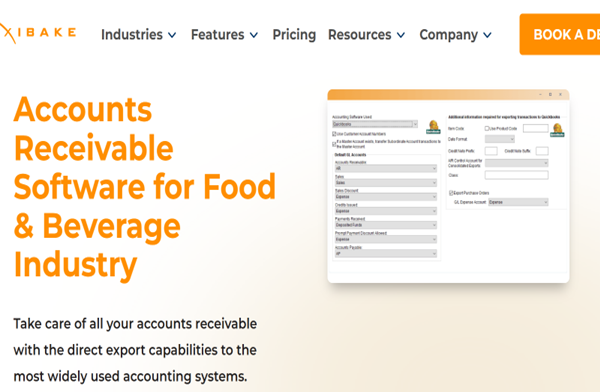This screenshot has width=600, height=392.
Task: Click the Book a Demo button
Action: click(559, 34)
